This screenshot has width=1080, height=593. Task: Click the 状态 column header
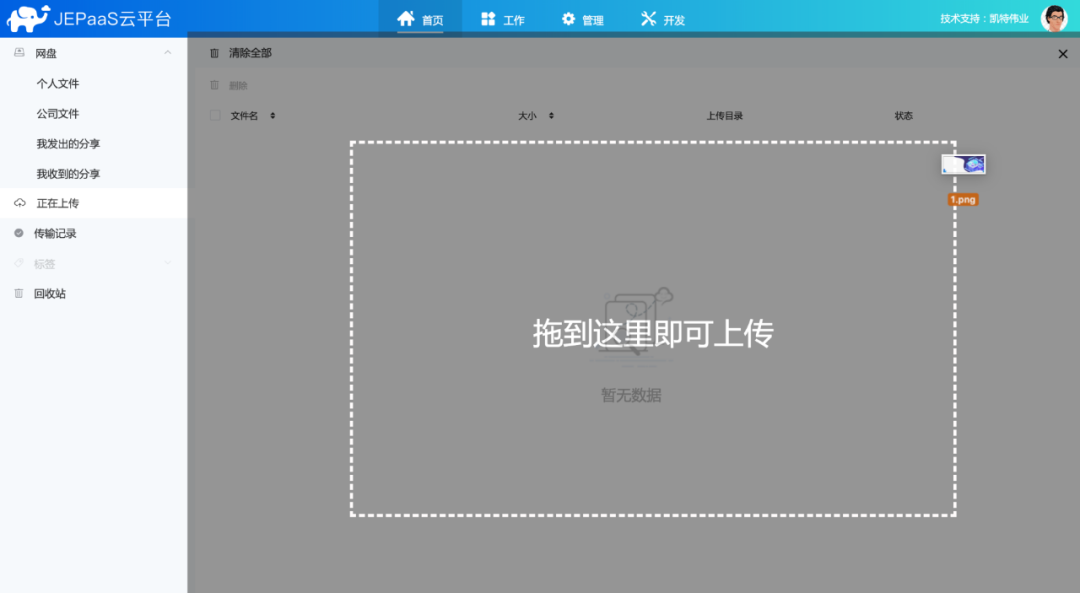pyautogui.click(x=904, y=116)
